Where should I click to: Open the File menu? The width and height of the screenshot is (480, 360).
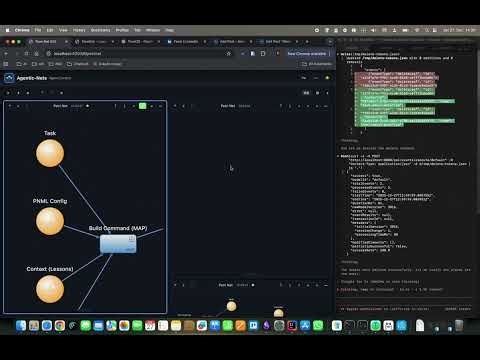[38, 30]
